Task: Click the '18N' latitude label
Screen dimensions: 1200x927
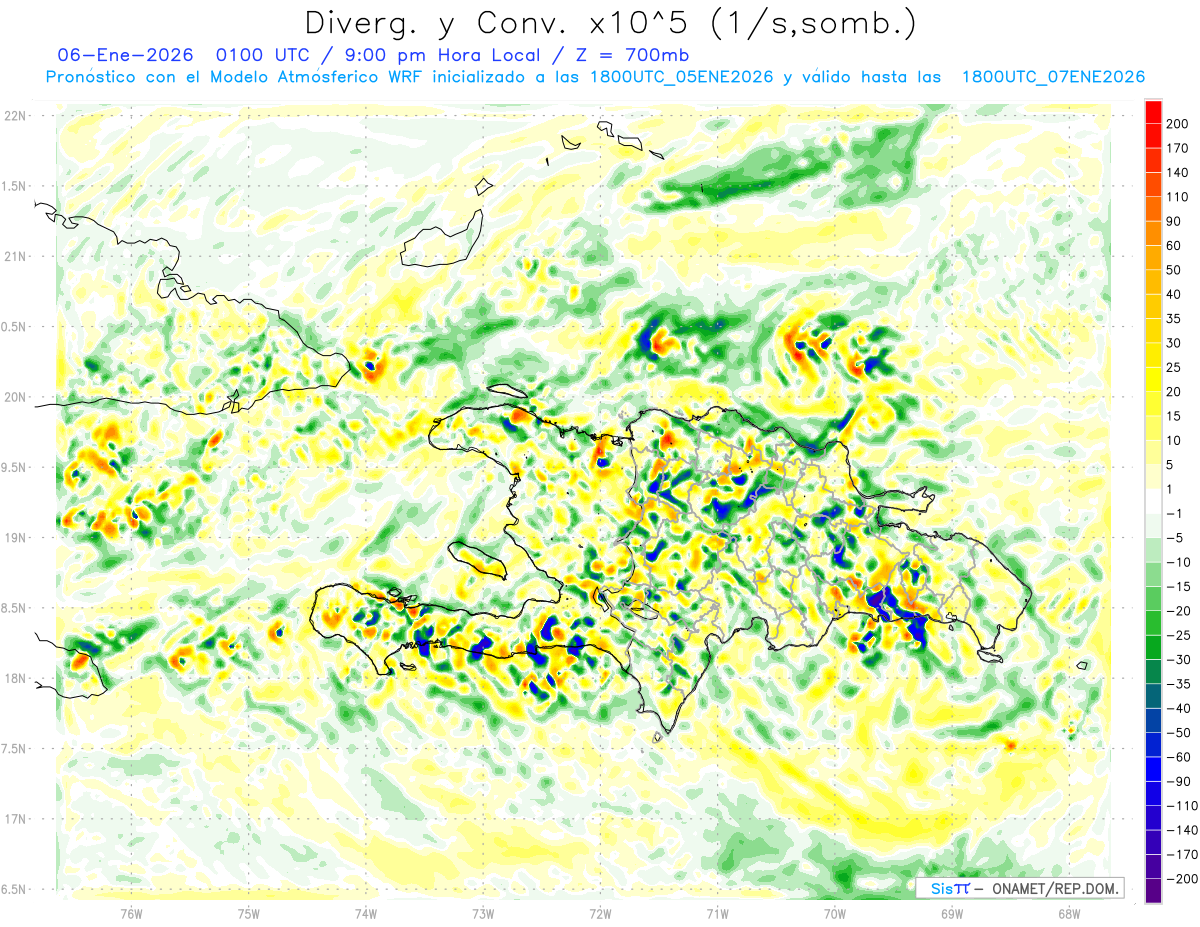Action: pos(14,678)
